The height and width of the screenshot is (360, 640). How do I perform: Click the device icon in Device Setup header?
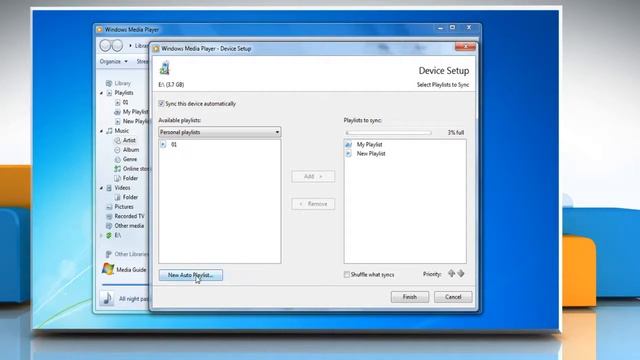click(x=165, y=68)
